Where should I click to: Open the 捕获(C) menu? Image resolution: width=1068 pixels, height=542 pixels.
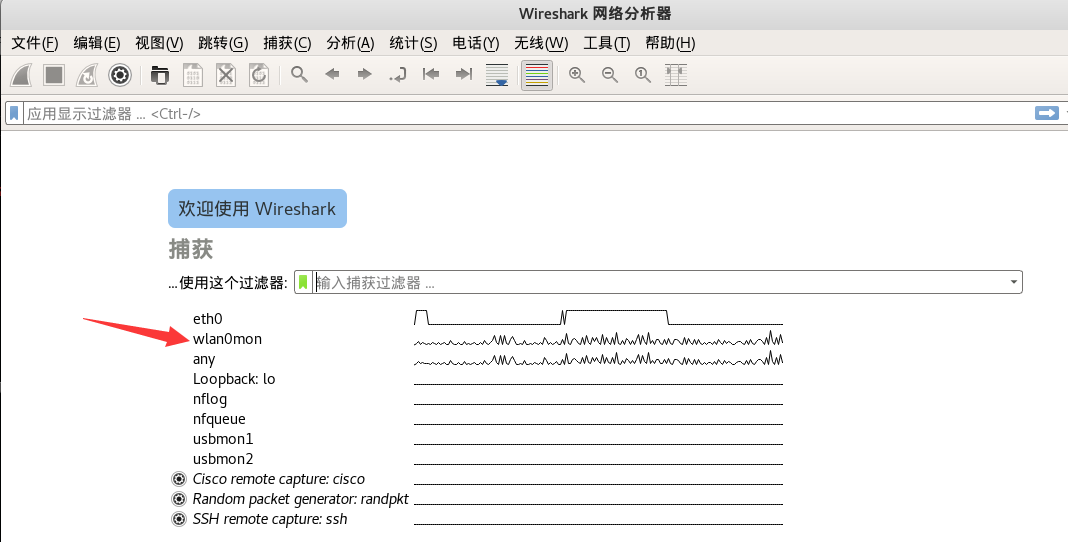pyautogui.click(x=287, y=43)
